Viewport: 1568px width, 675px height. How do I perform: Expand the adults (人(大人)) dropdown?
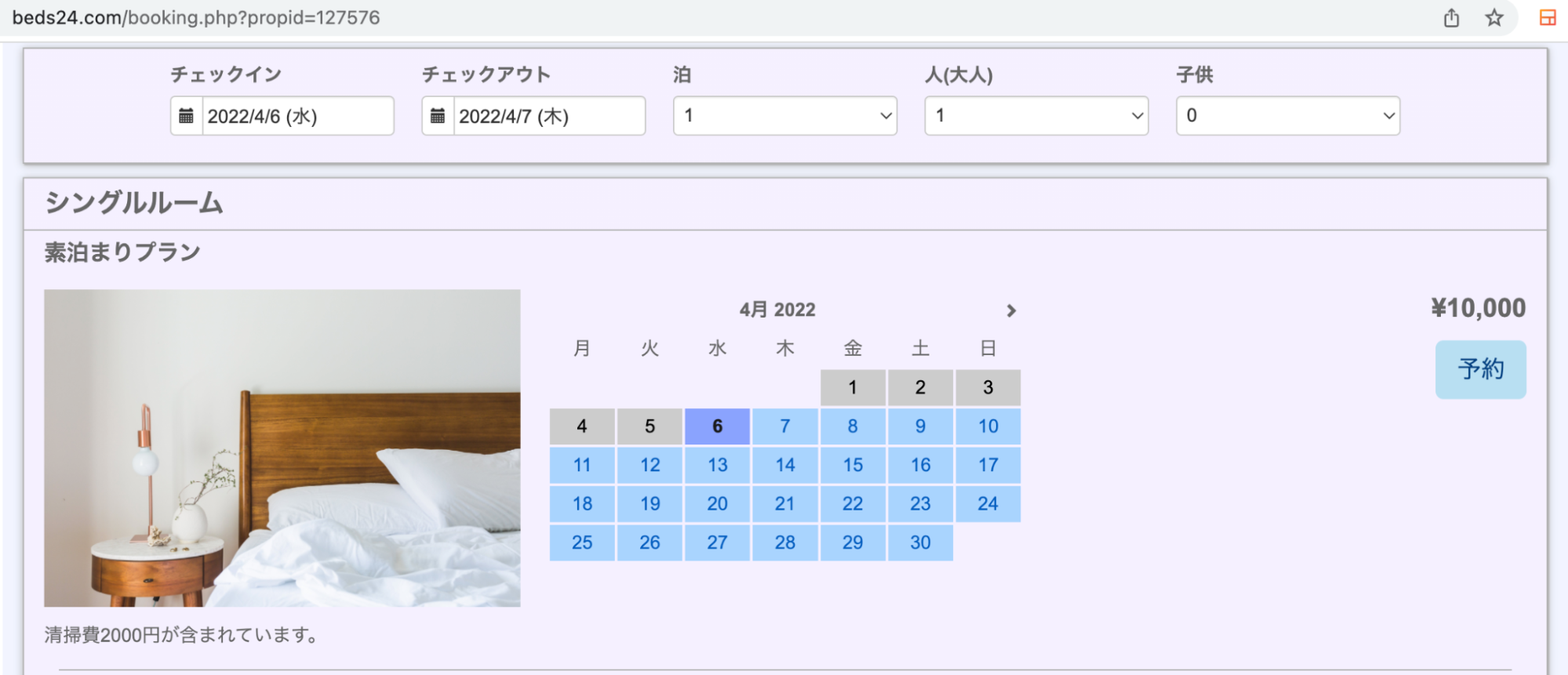click(1035, 116)
